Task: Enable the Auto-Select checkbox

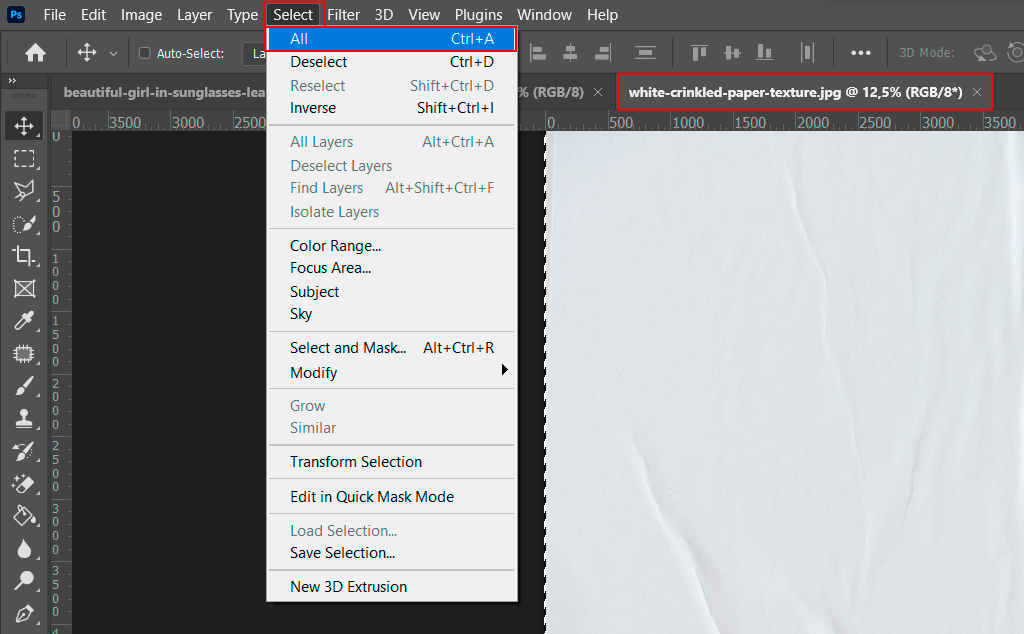Action: [144, 53]
